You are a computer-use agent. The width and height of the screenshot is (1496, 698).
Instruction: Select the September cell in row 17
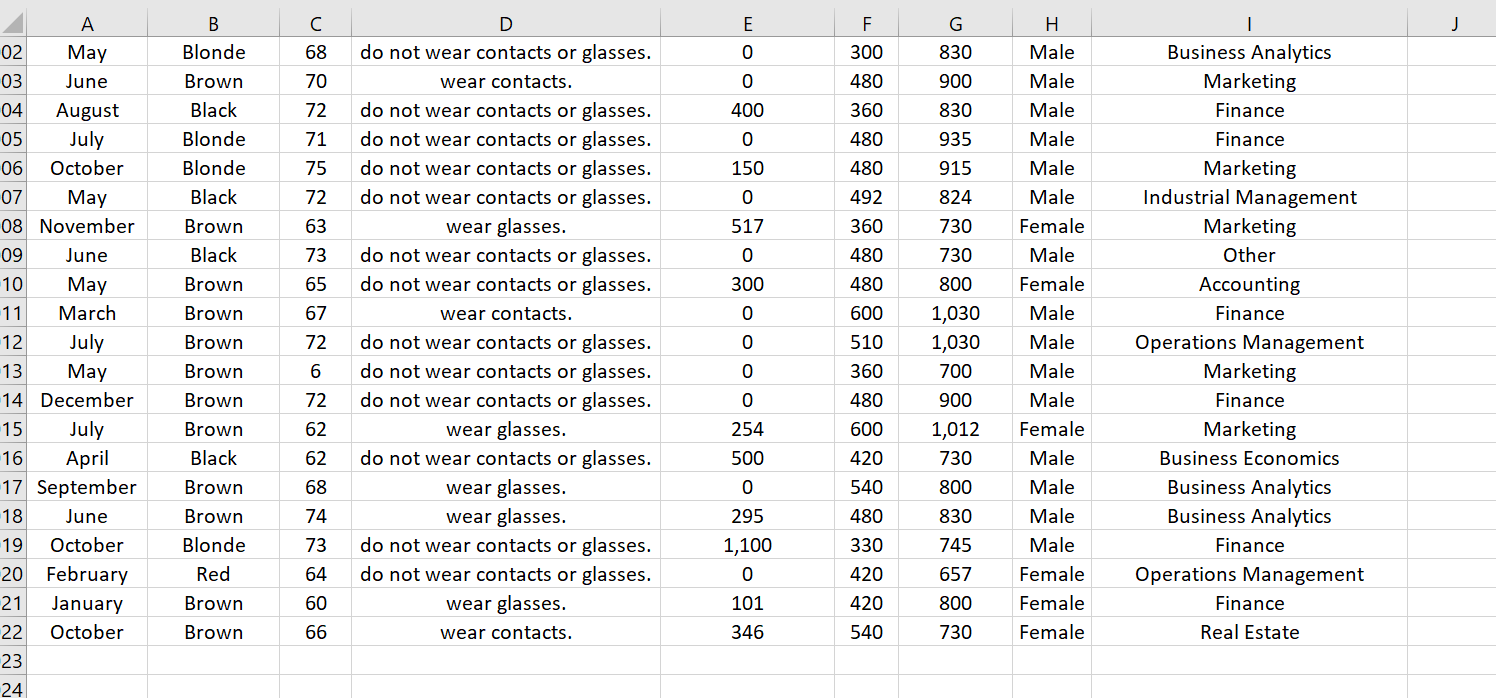point(87,487)
